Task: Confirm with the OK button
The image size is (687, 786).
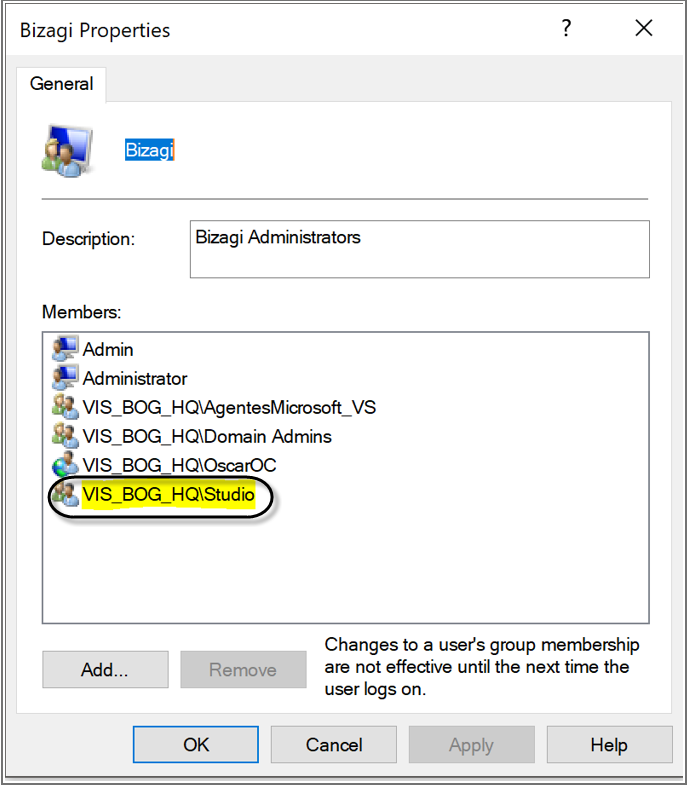Action: click(x=196, y=744)
